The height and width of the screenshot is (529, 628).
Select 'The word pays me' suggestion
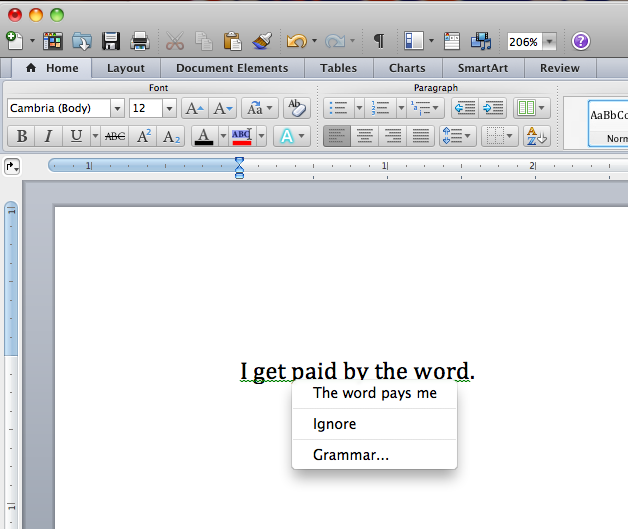click(x=374, y=393)
